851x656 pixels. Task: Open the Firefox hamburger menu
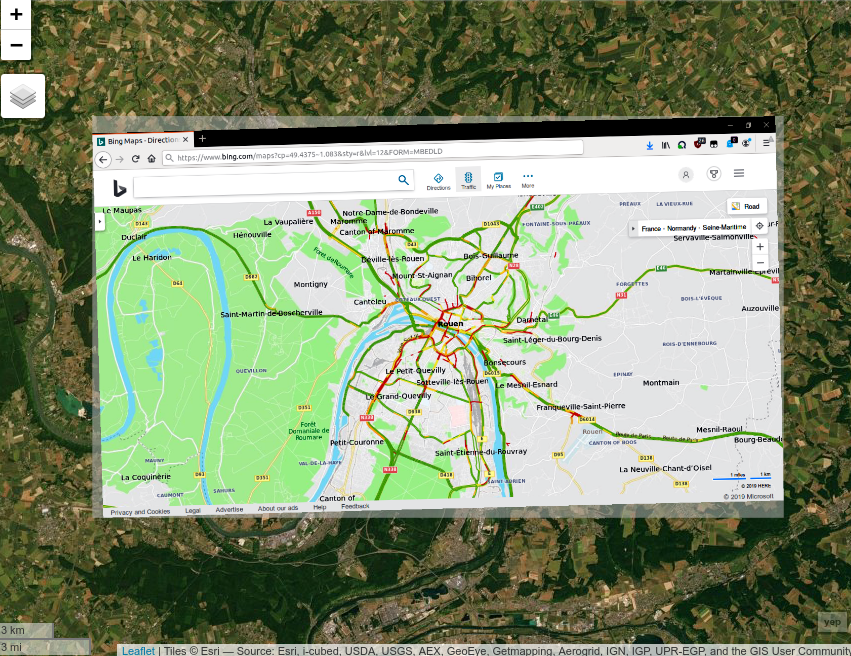[x=766, y=143]
